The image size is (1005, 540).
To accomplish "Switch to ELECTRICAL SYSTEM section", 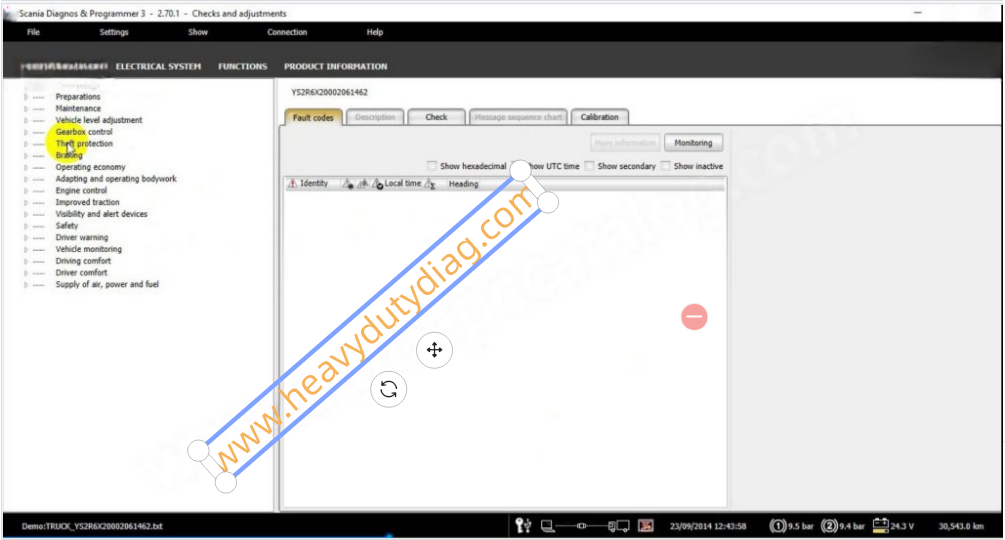I will tap(158, 67).
